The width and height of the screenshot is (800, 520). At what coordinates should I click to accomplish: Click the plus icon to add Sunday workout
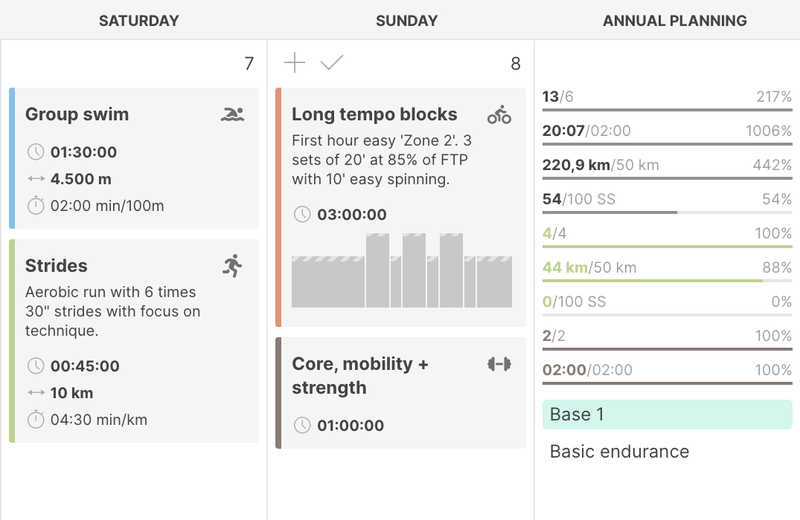[x=294, y=63]
